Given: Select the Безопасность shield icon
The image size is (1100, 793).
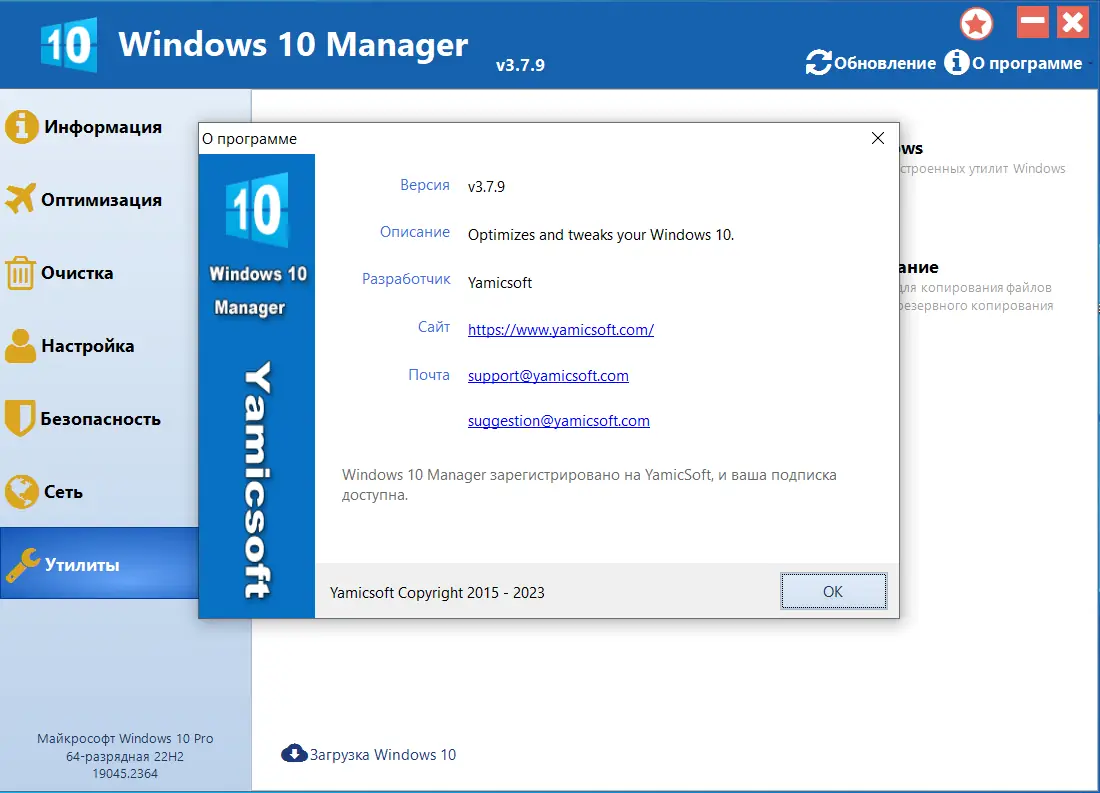Looking at the screenshot, I should click(22, 418).
